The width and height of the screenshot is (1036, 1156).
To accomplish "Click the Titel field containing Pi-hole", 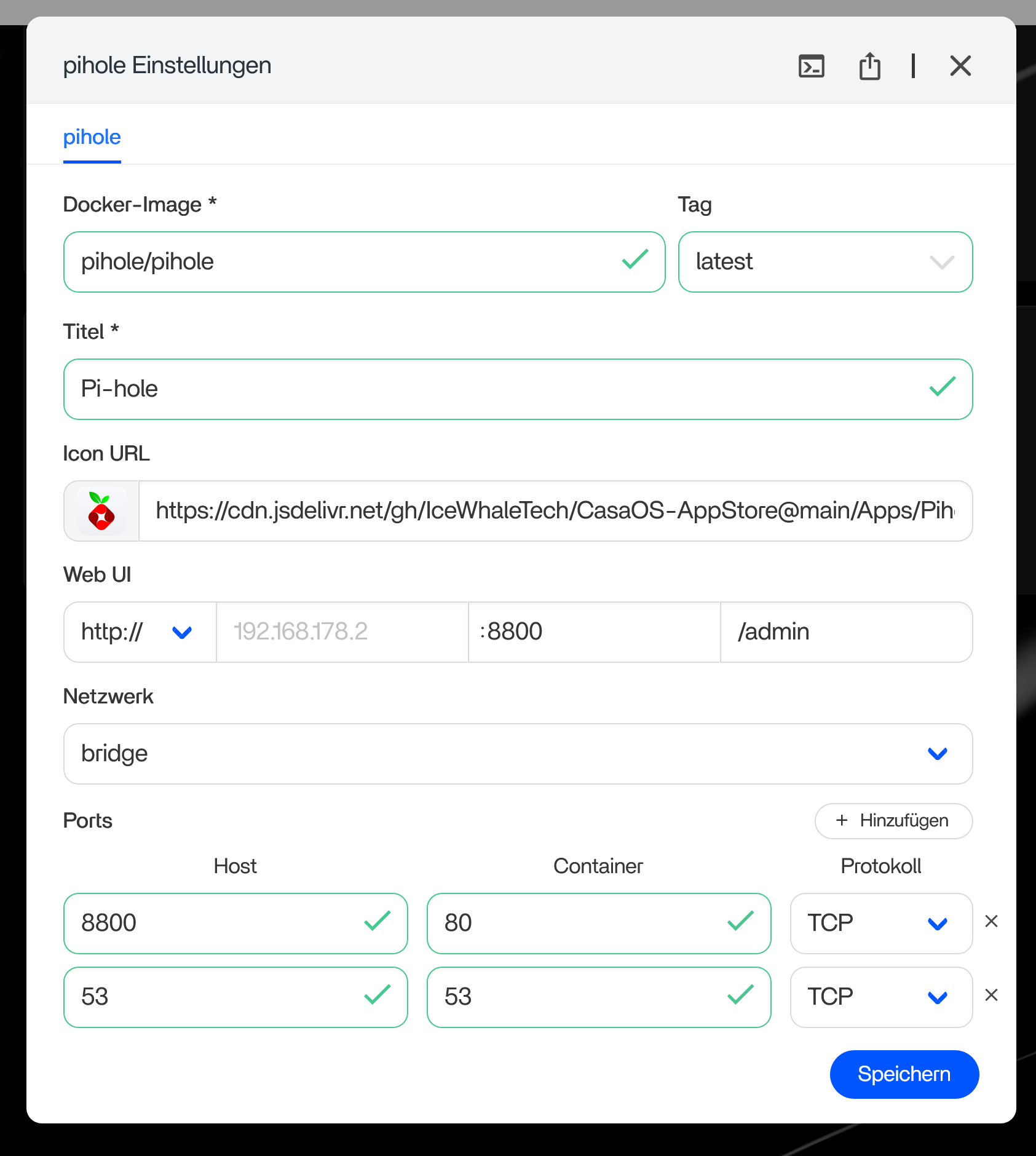I will click(492, 389).
